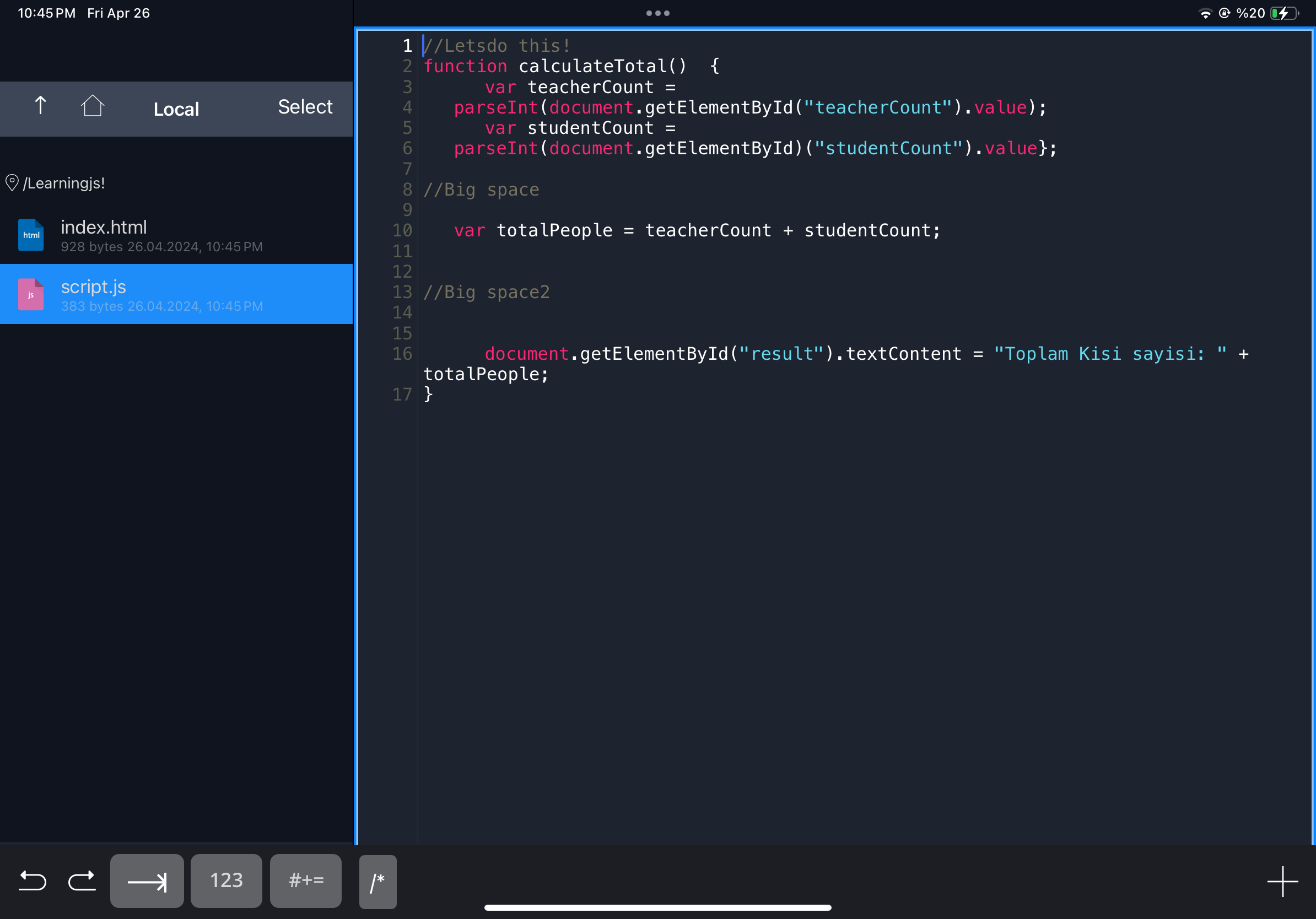This screenshot has height=919, width=1316.
Task: Open the /Learningjs! folder path
Action: (63, 182)
